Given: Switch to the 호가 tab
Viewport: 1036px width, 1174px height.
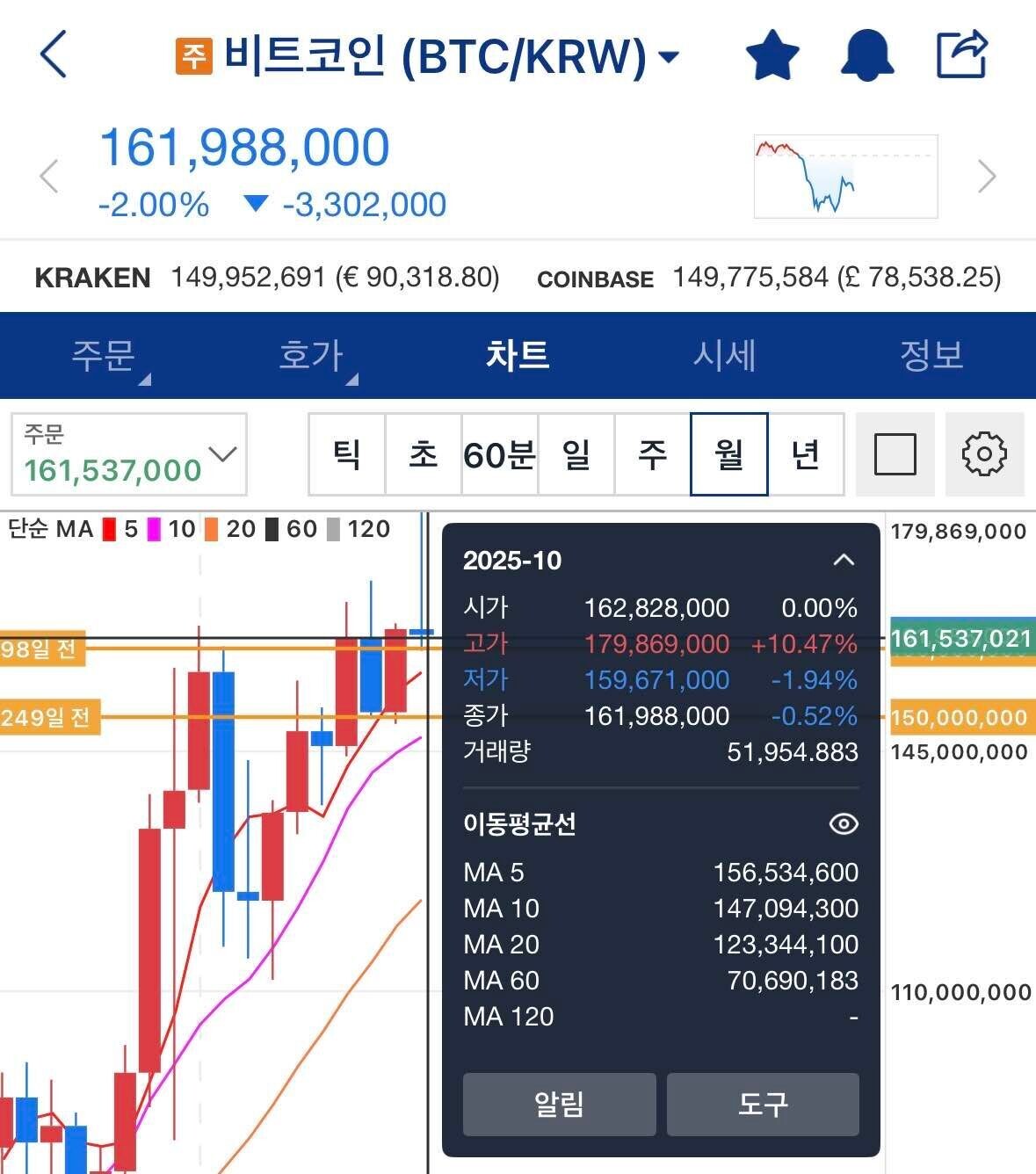Looking at the screenshot, I should [x=310, y=356].
